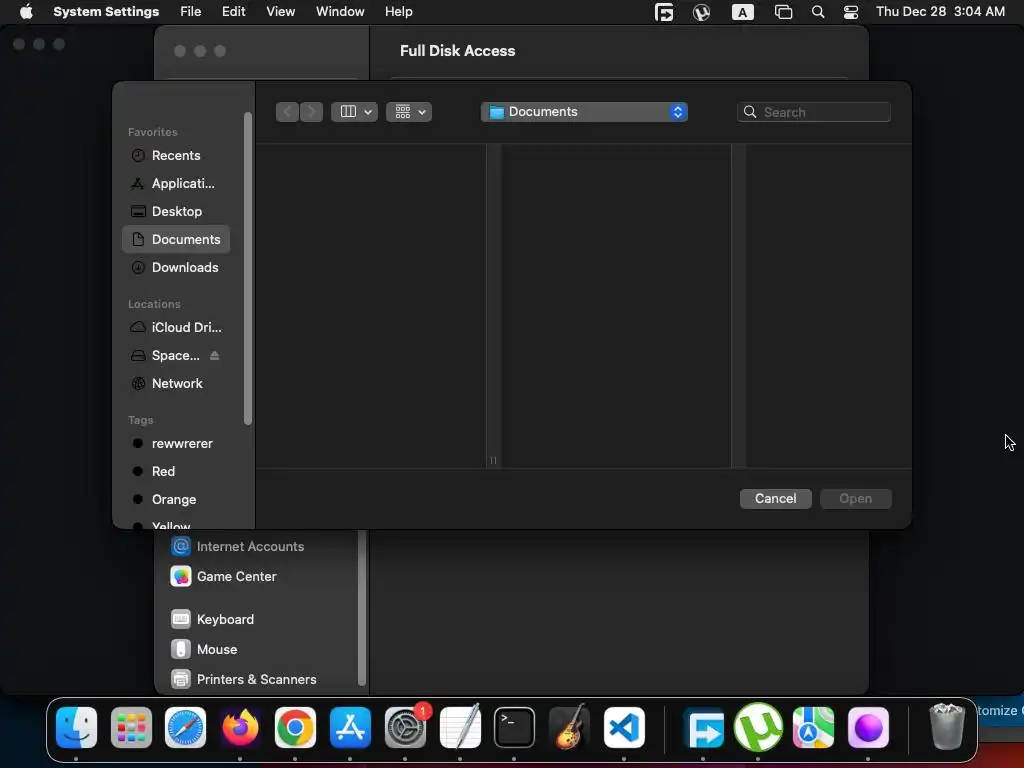
Task: Click the Open button
Action: pyautogui.click(x=856, y=499)
